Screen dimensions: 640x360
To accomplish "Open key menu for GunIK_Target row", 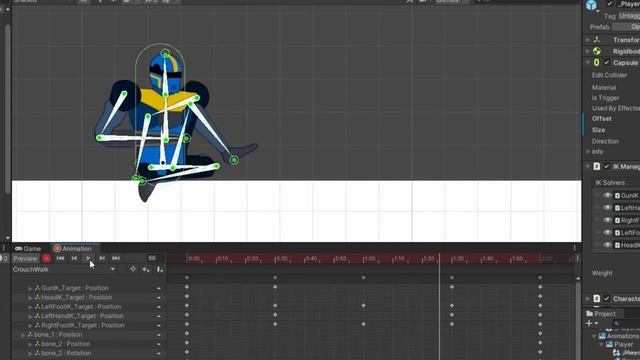I will coord(159,288).
